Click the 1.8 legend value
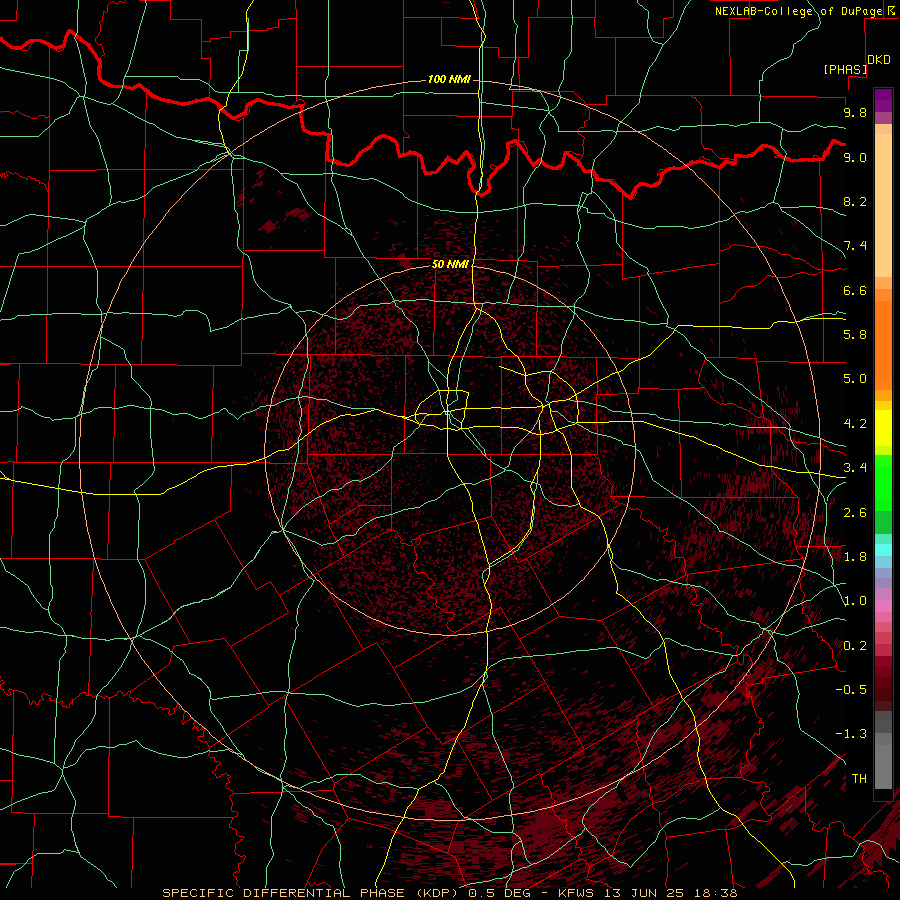 855,557
